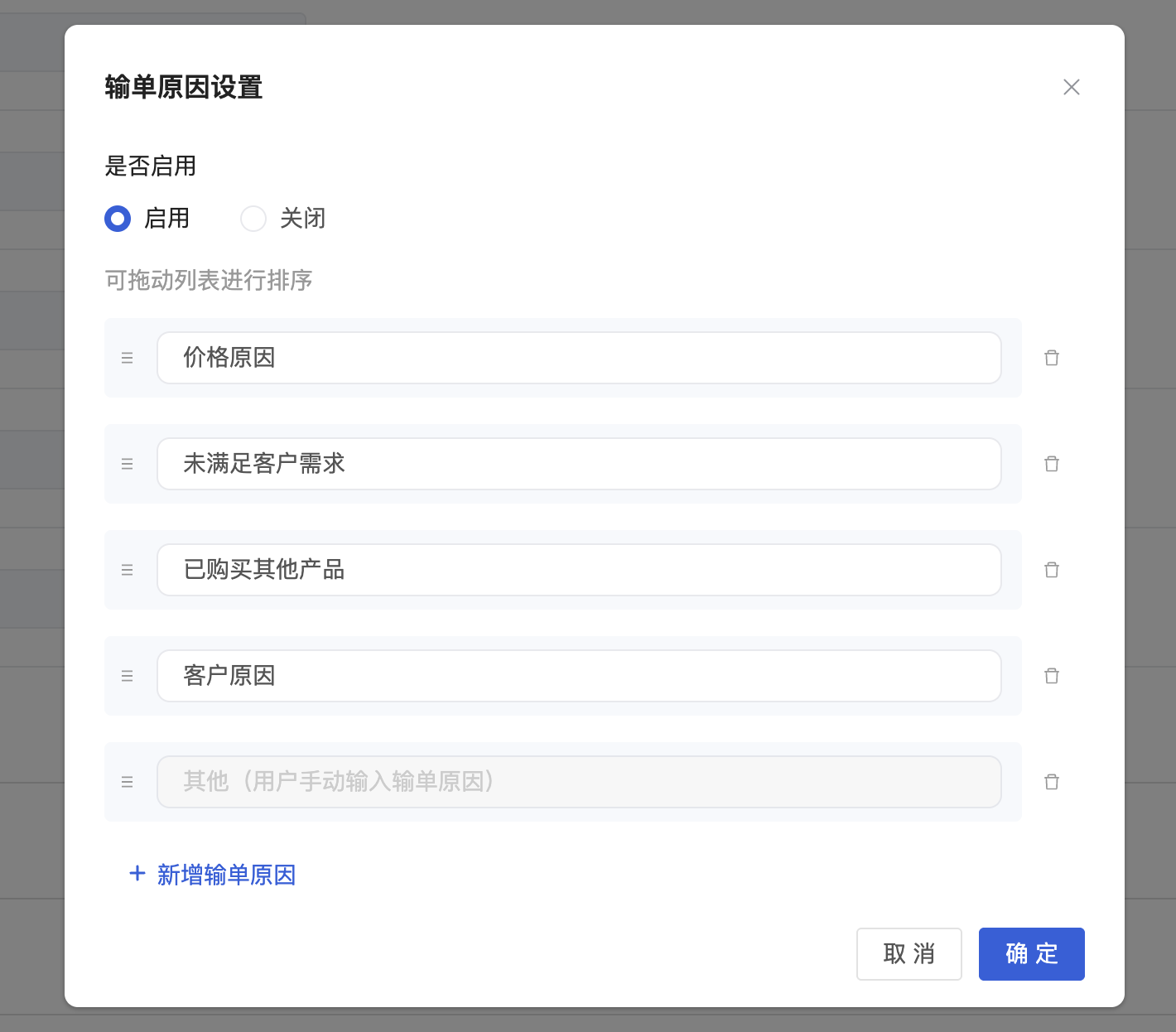Focus the 已购买其他产品 input field
Viewport: 1176px width, 1032px height.
click(x=579, y=570)
